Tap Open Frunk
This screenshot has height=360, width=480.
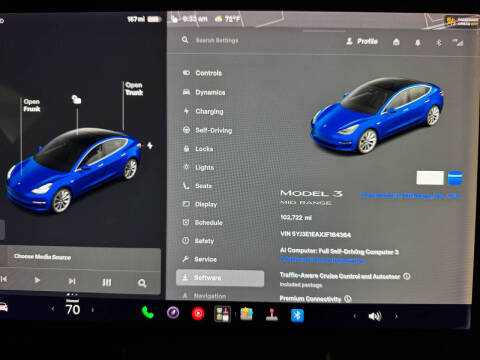(x=32, y=105)
